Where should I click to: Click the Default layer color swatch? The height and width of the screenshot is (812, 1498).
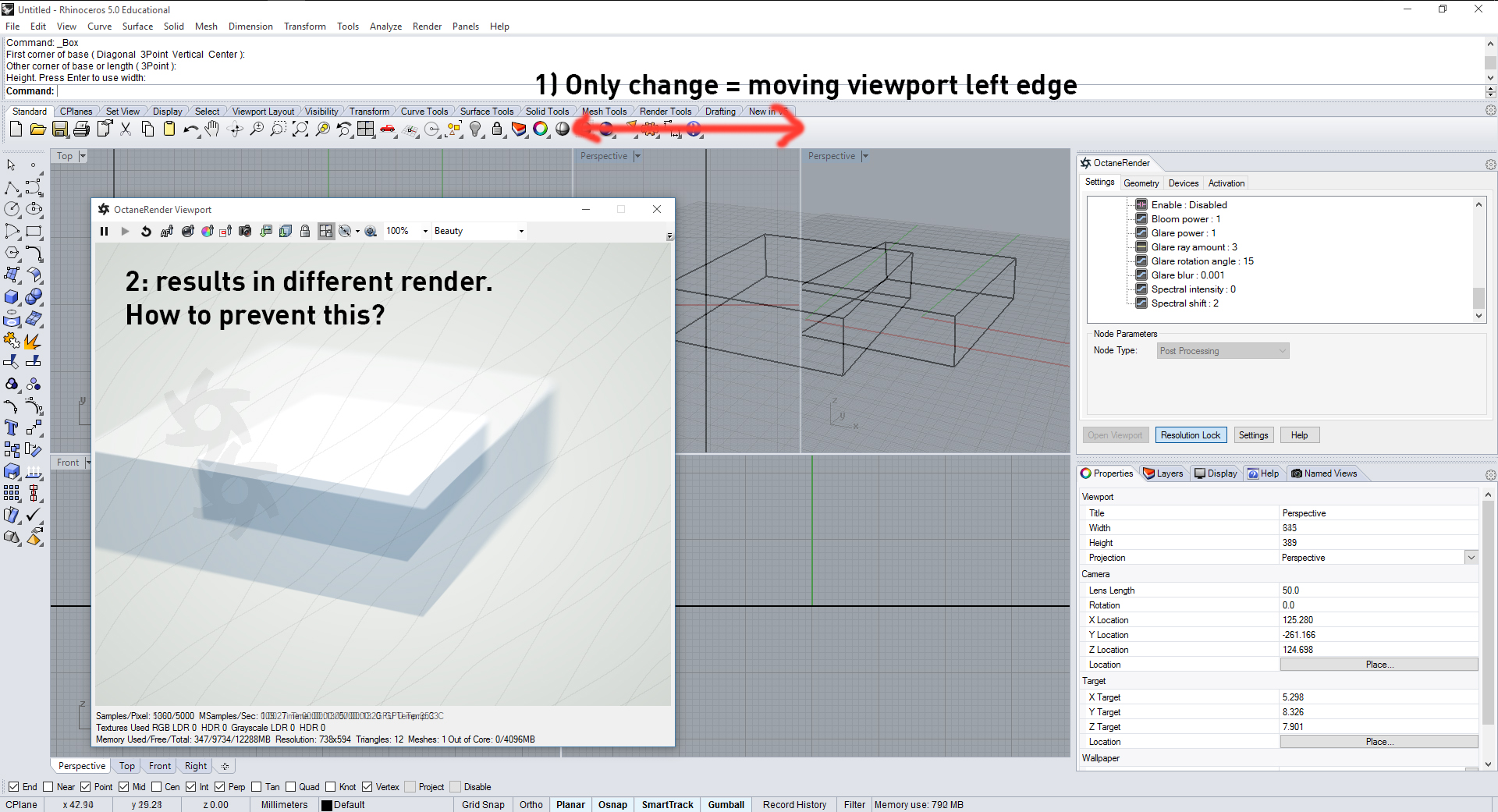coord(327,805)
